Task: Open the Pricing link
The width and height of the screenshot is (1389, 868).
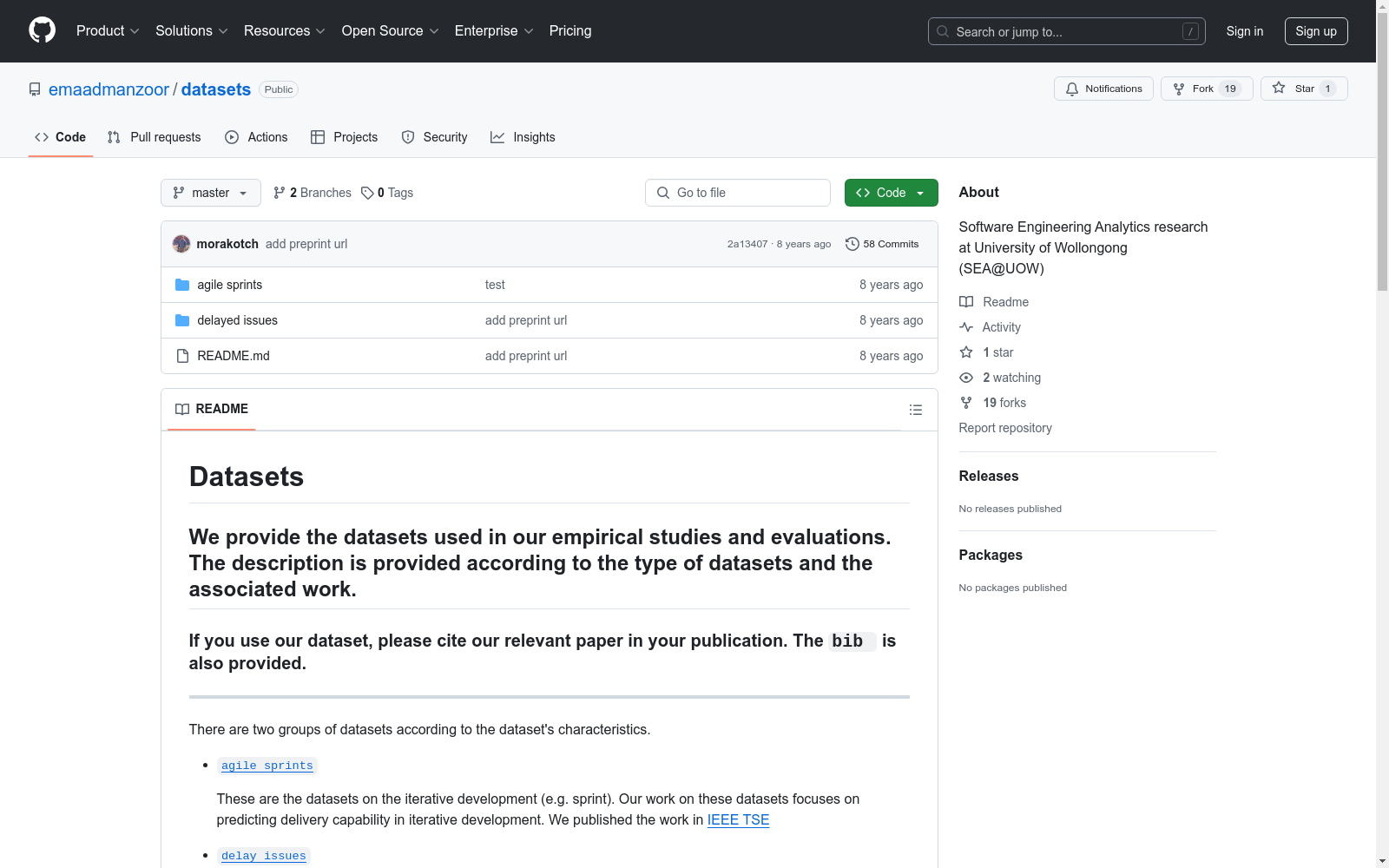Action: tap(570, 31)
